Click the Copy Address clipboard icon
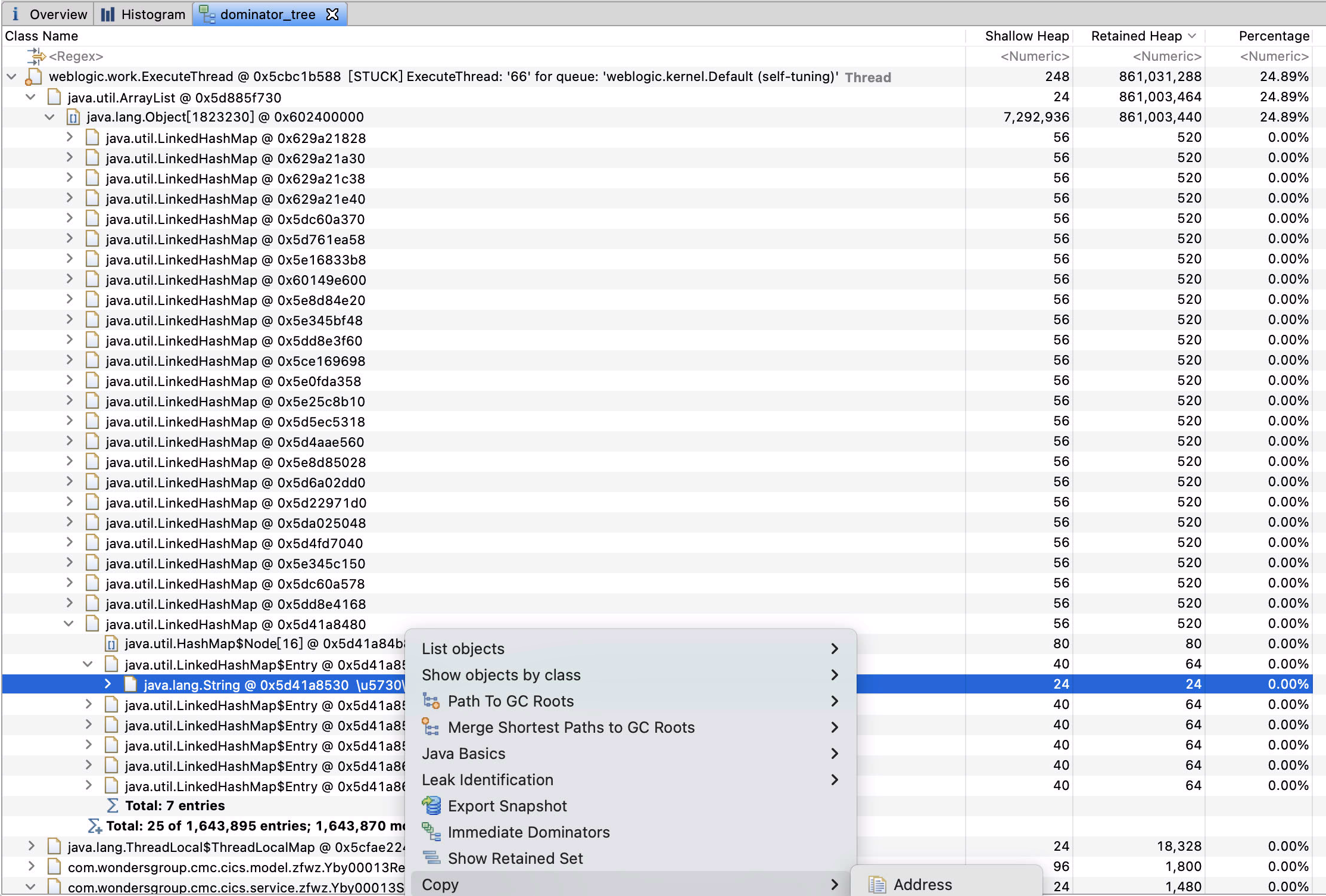The height and width of the screenshot is (896, 1326). coord(877,885)
